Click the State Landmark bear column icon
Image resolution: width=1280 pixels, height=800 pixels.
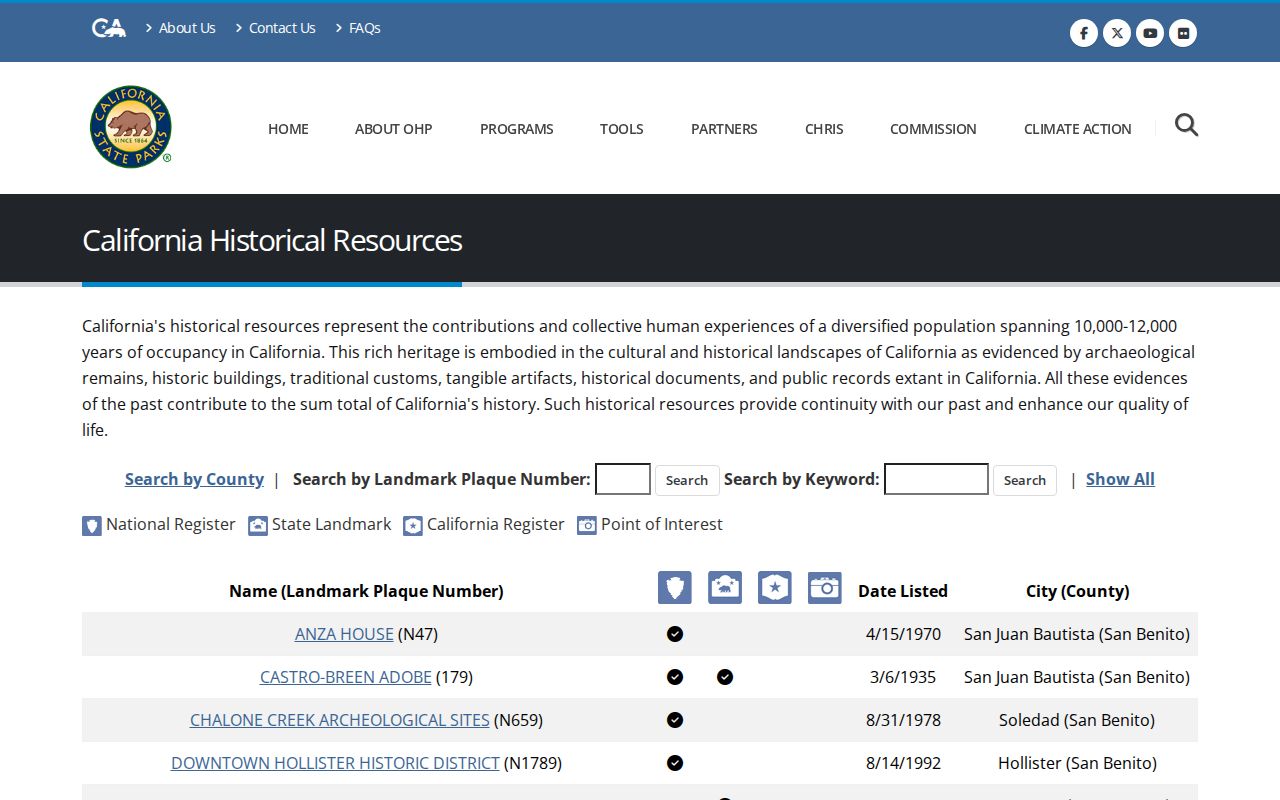[725, 588]
